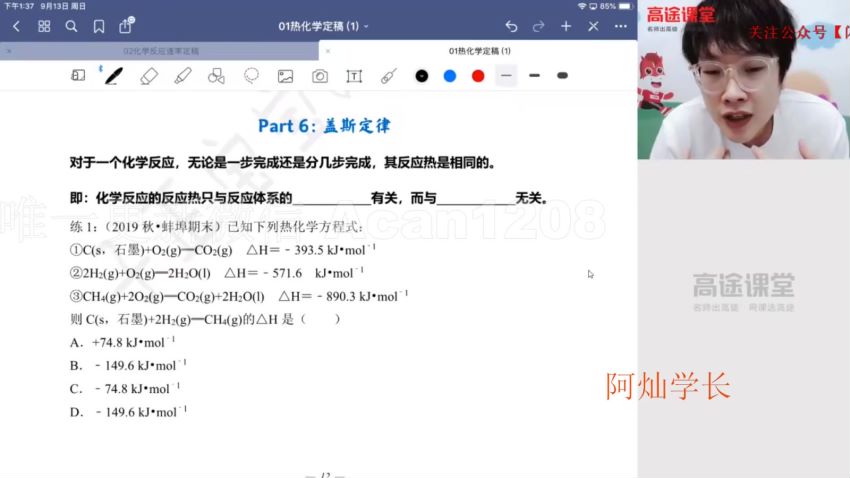Open the three-dot more options menu
The width and height of the screenshot is (850, 478).
621,26
